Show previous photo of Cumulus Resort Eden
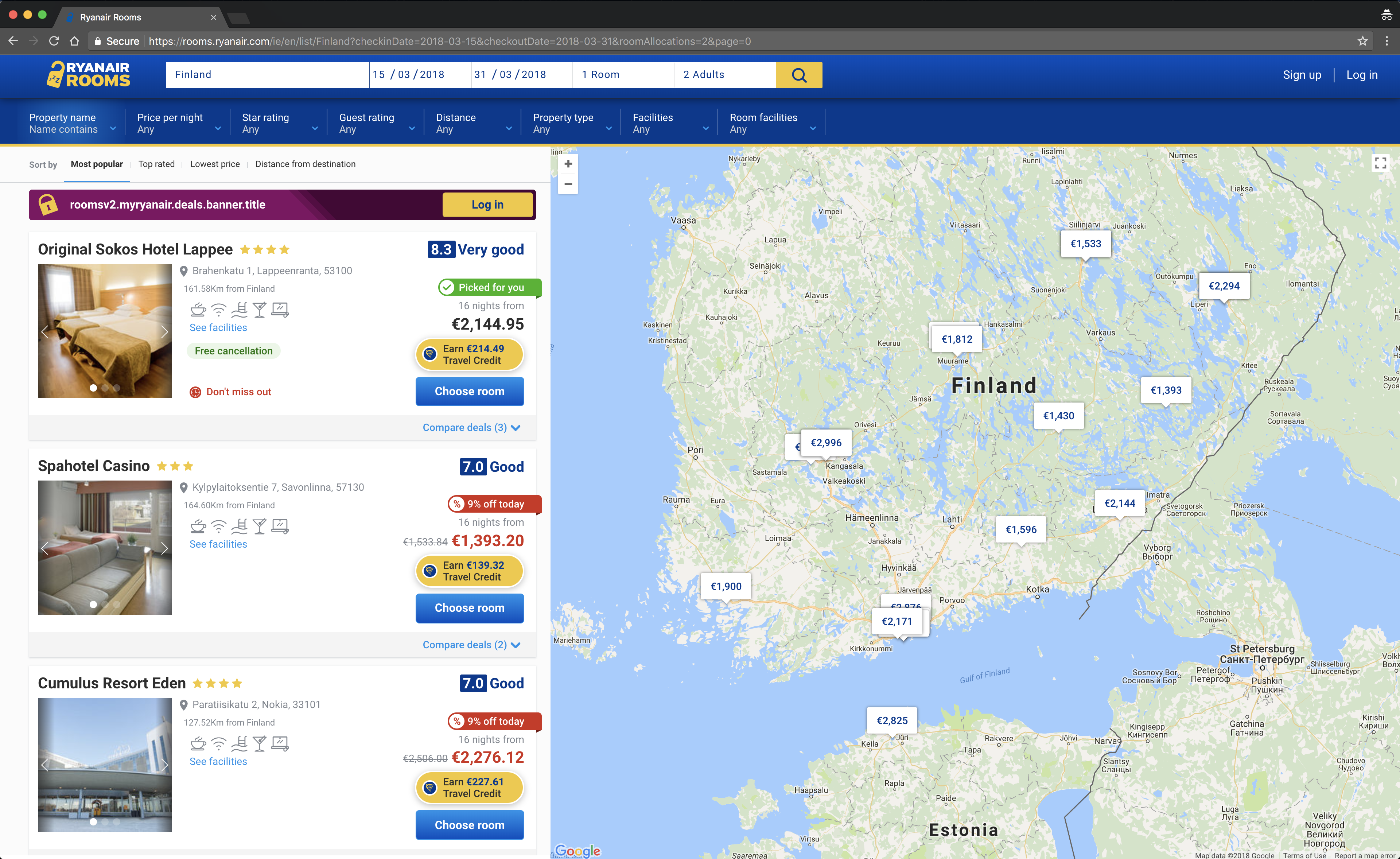The height and width of the screenshot is (859, 1400). tap(45, 765)
